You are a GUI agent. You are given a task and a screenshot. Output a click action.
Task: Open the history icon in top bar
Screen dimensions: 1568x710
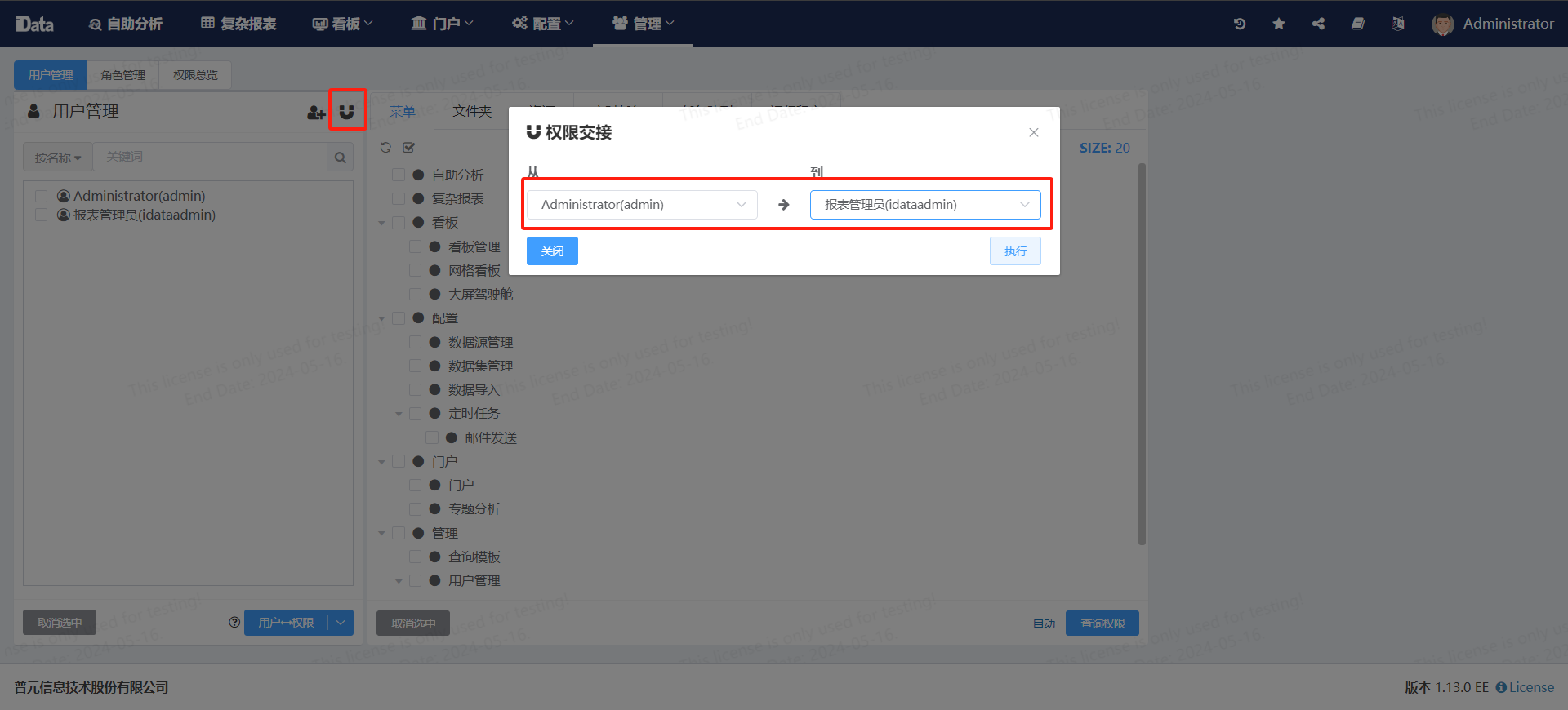(1239, 24)
